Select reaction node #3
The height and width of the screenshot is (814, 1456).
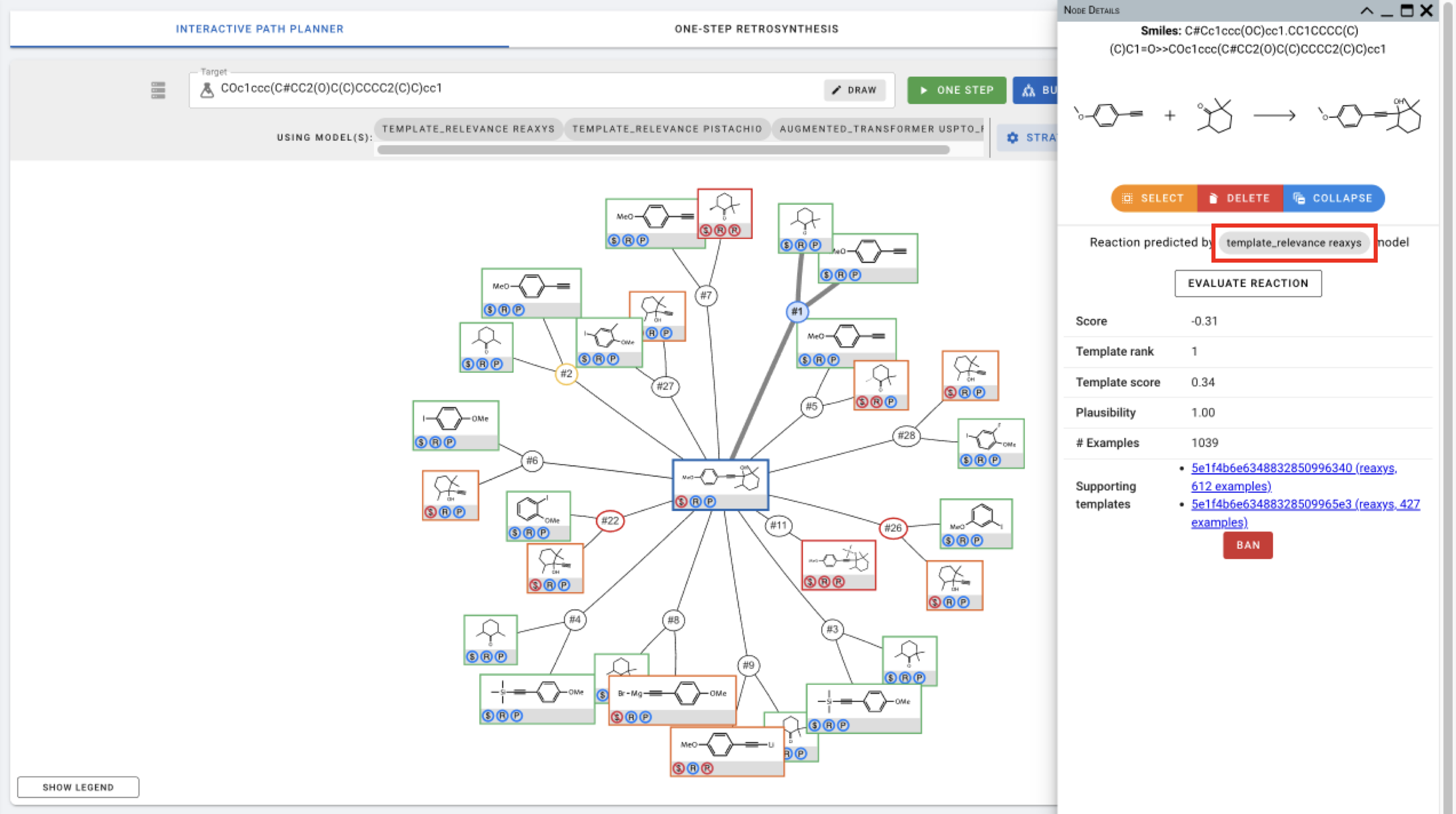pos(832,629)
